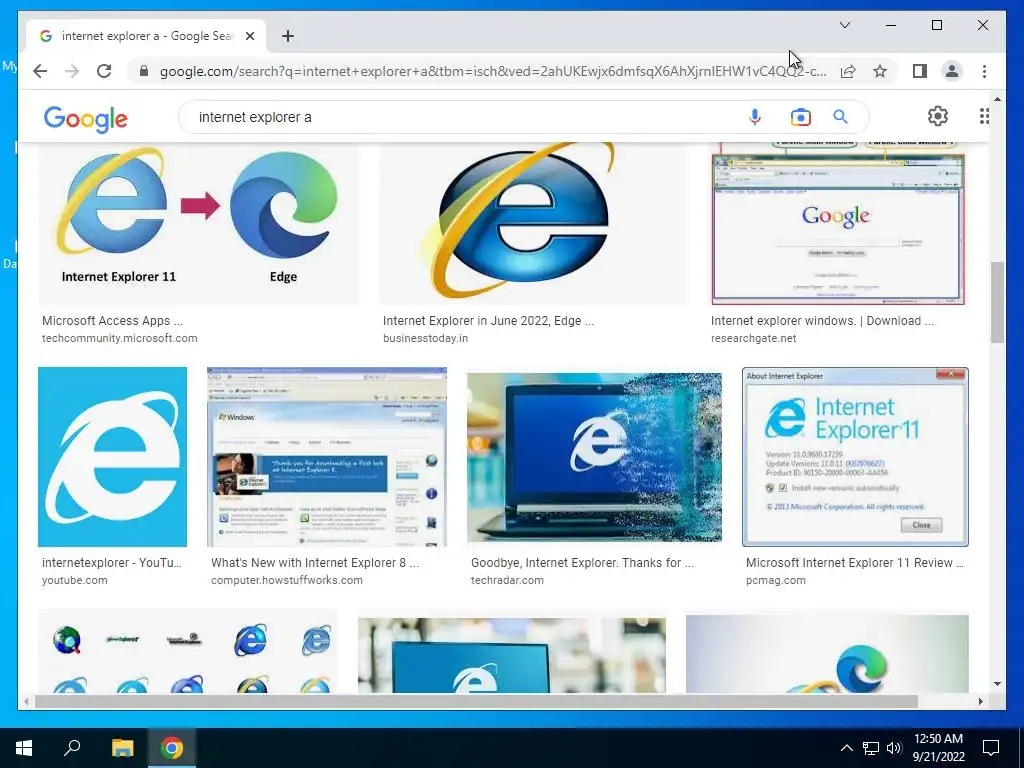
Task: Open Microsoft Access Apps result link
Action: 112,321
